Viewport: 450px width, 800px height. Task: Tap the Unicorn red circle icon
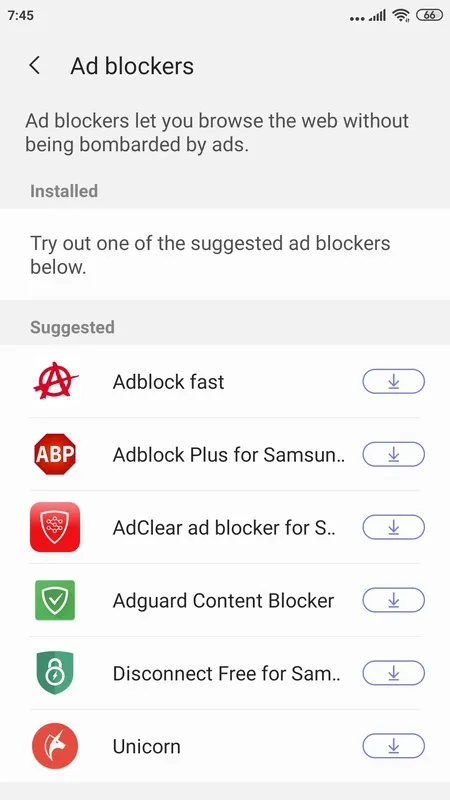point(55,746)
